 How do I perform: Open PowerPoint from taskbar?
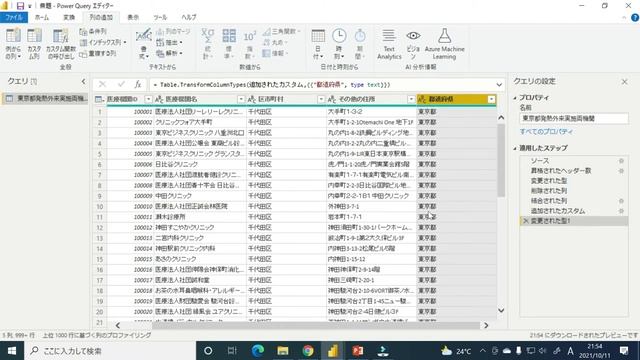(358, 351)
